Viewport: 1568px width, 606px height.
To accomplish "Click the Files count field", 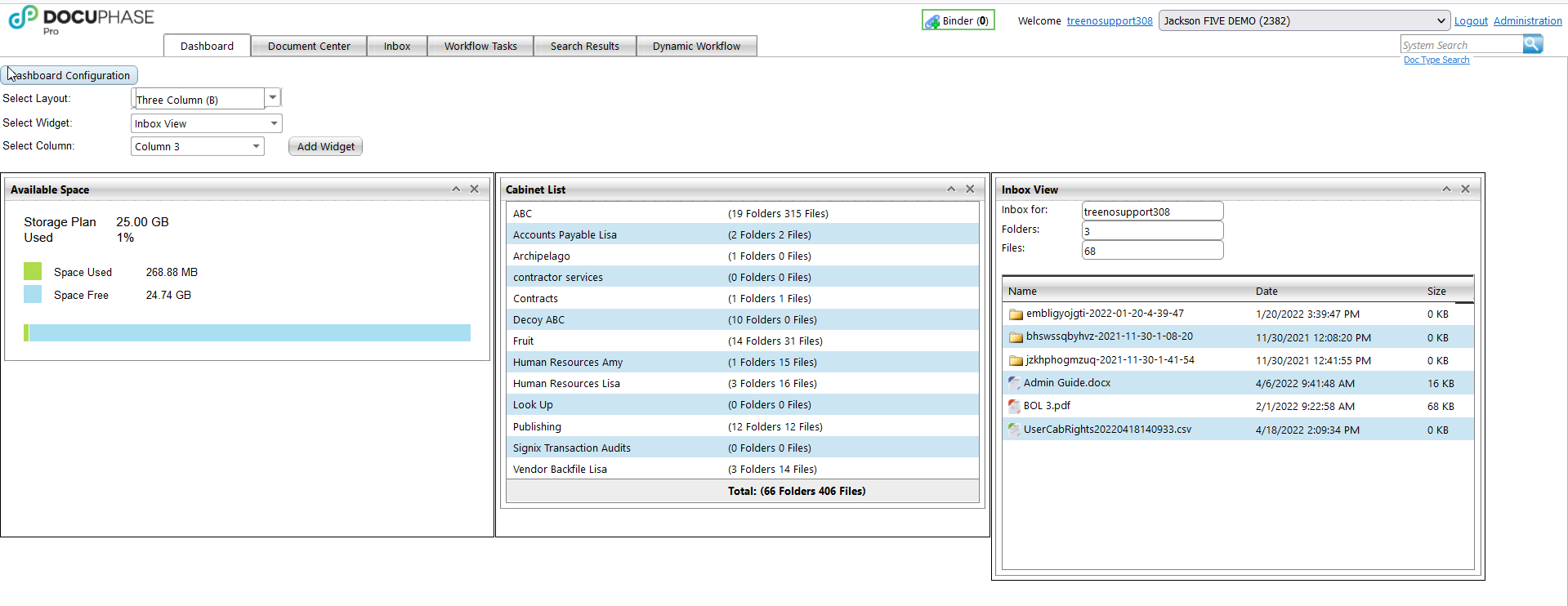I will (x=1152, y=250).
